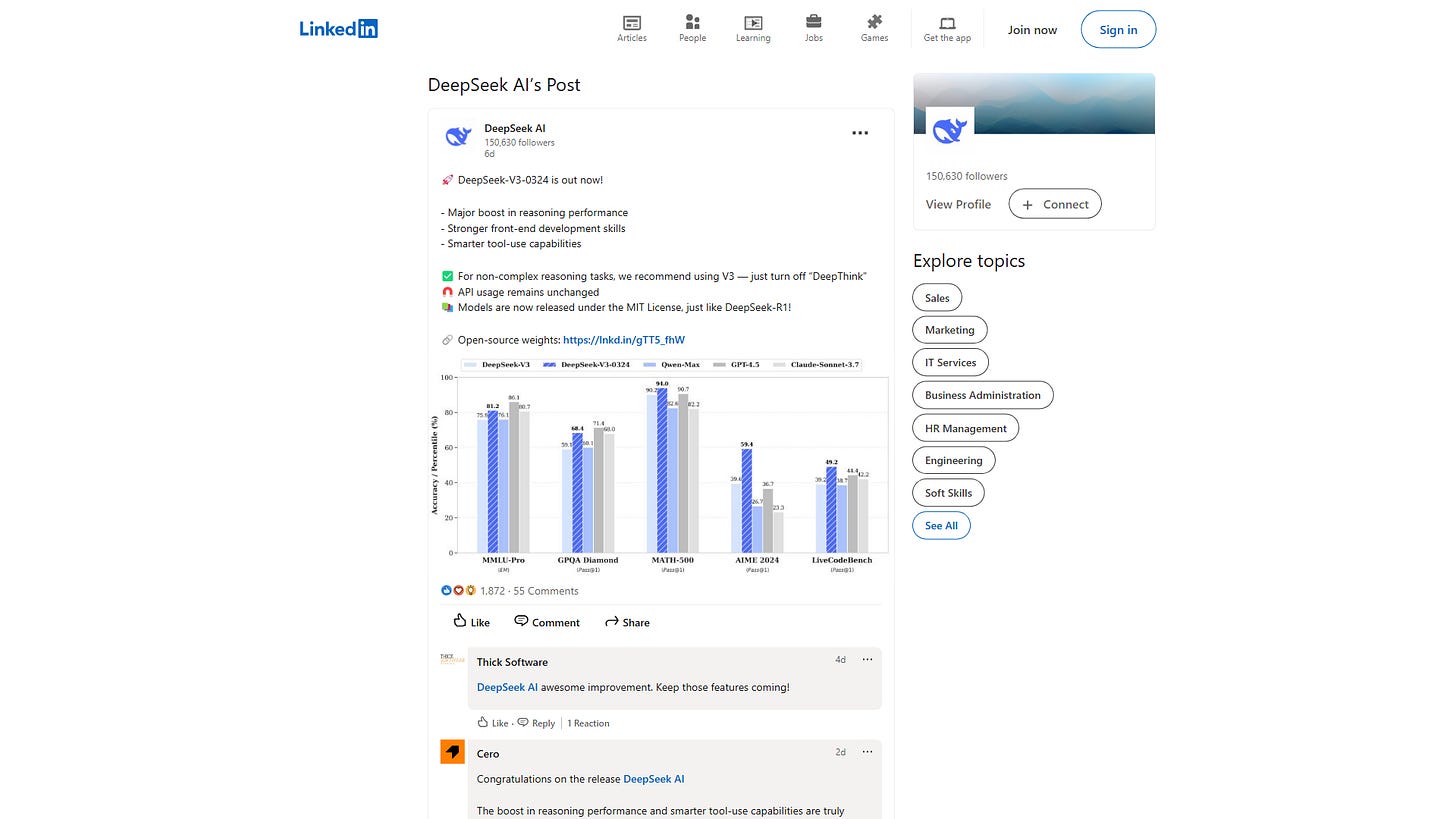Click Get the app laptop icon
Viewport: 1456px width, 819px height.
[x=947, y=23]
